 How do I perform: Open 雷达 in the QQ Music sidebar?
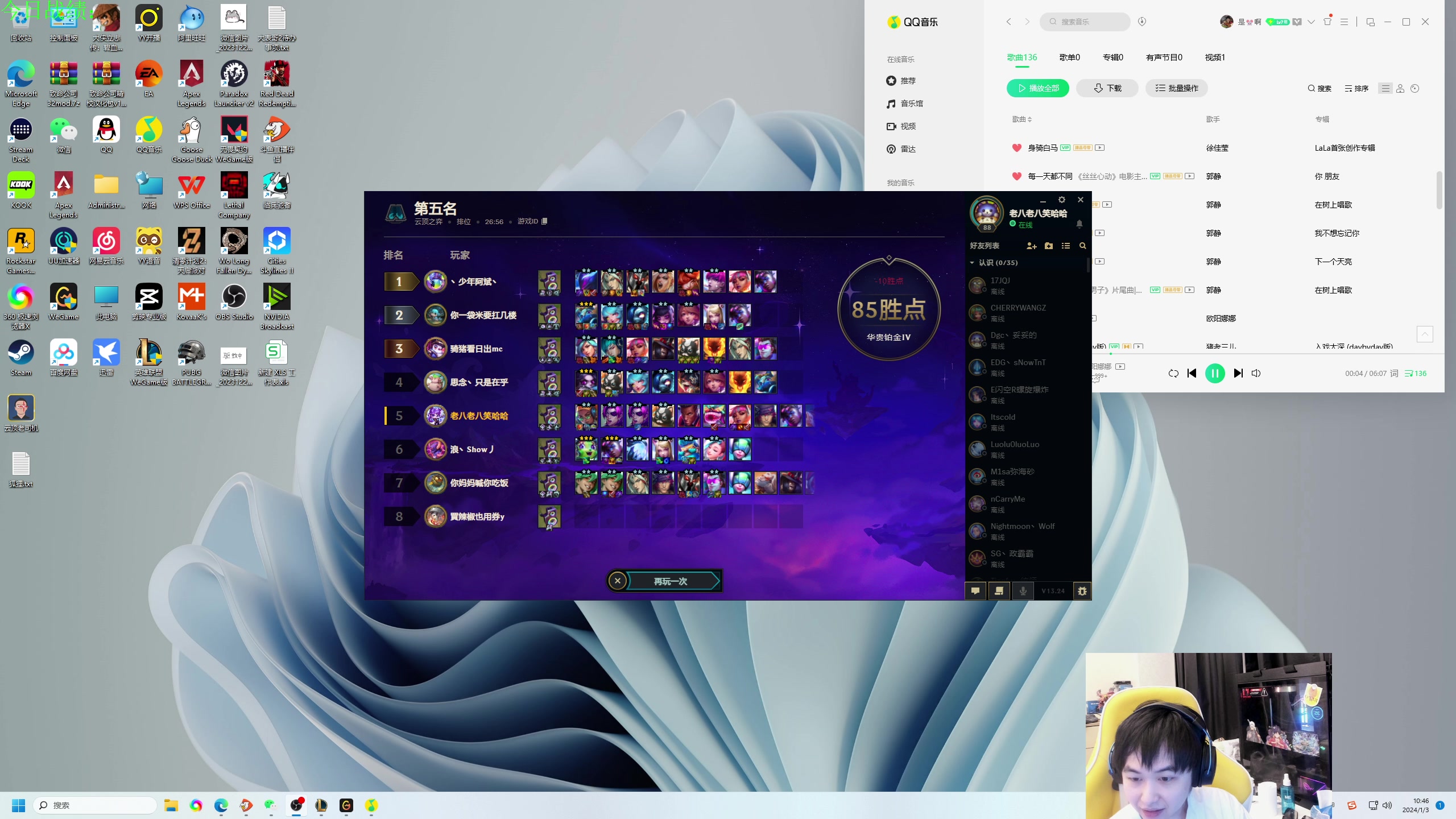pyautogui.click(x=901, y=149)
